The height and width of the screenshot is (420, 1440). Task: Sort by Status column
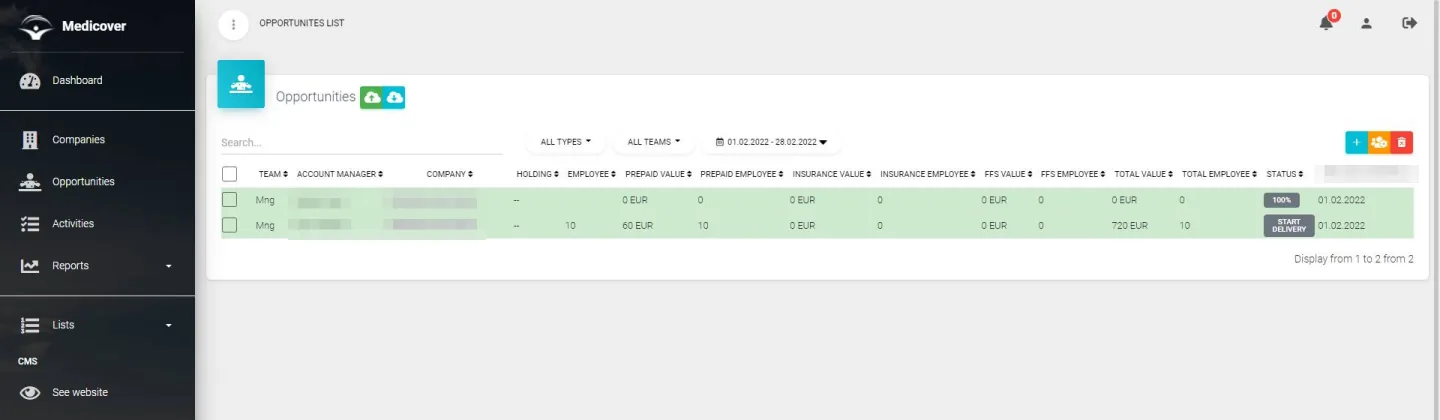click(1285, 174)
